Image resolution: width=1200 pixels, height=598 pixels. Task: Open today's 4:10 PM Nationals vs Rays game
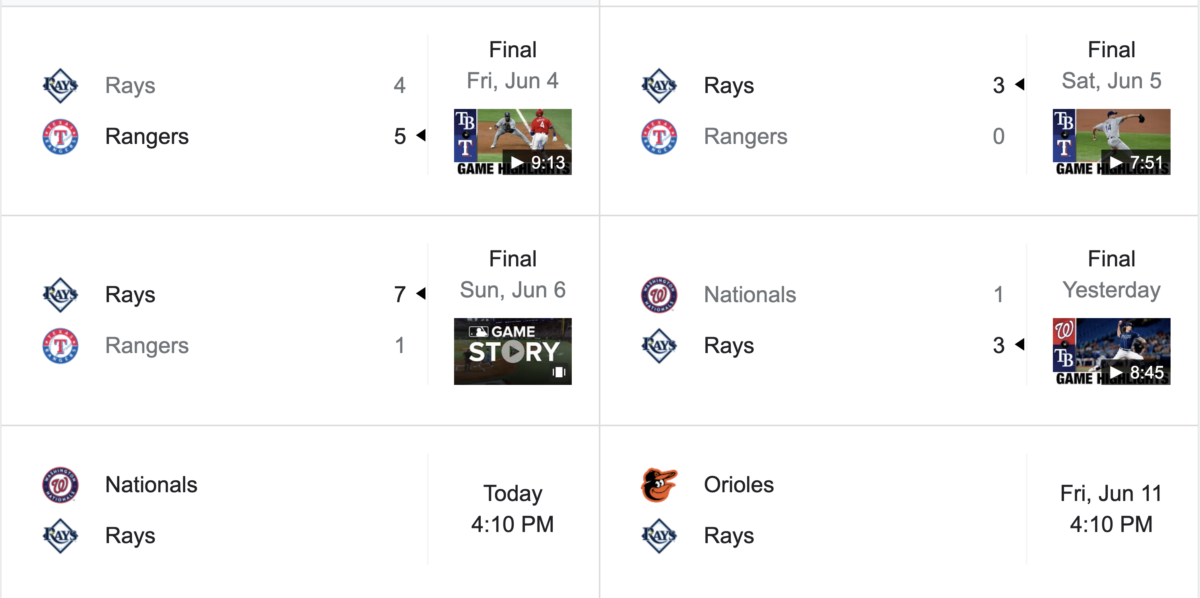pyautogui.click(x=513, y=509)
